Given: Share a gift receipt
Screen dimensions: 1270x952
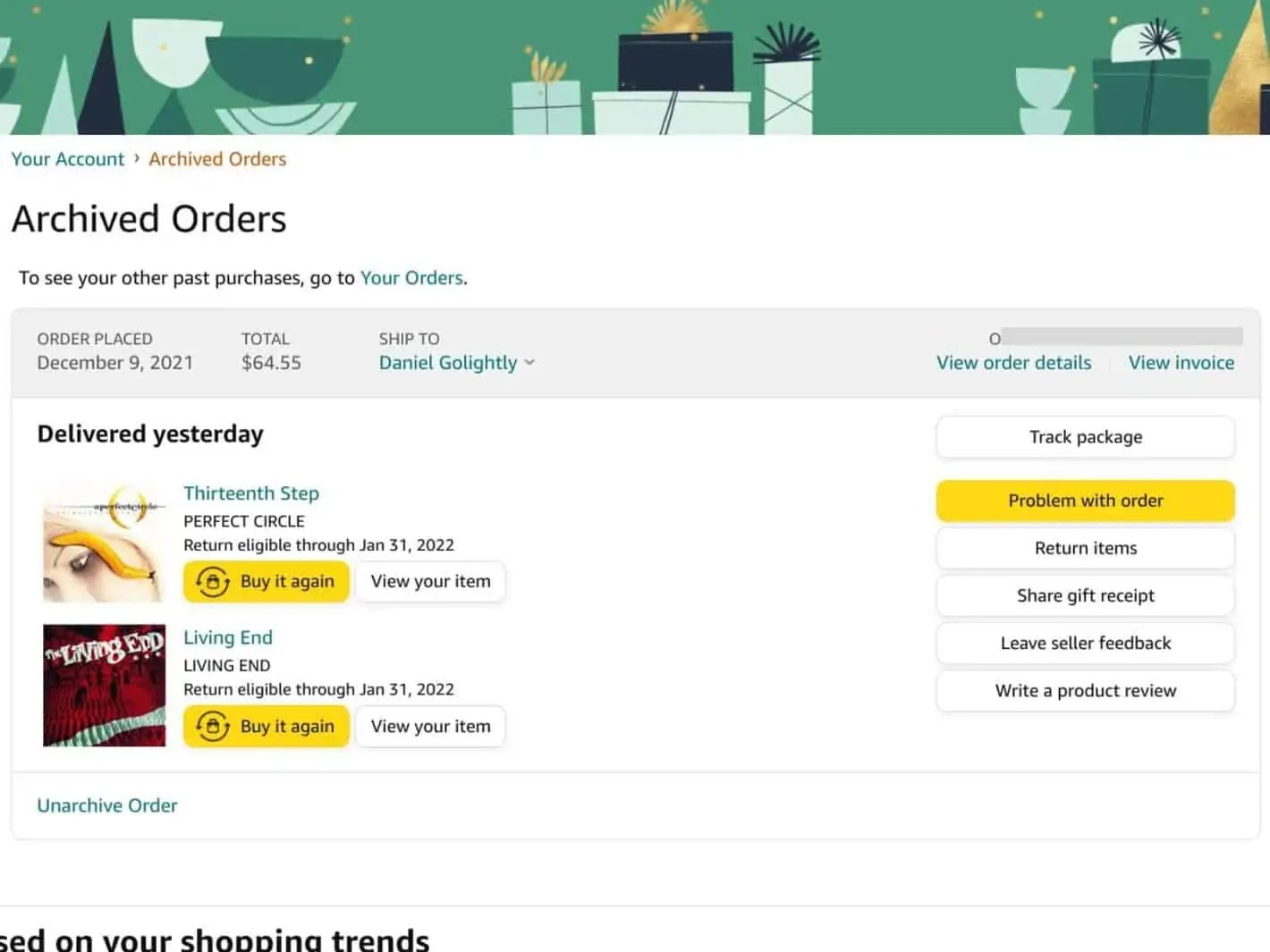Looking at the screenshot, I should tap(1084, 595).
